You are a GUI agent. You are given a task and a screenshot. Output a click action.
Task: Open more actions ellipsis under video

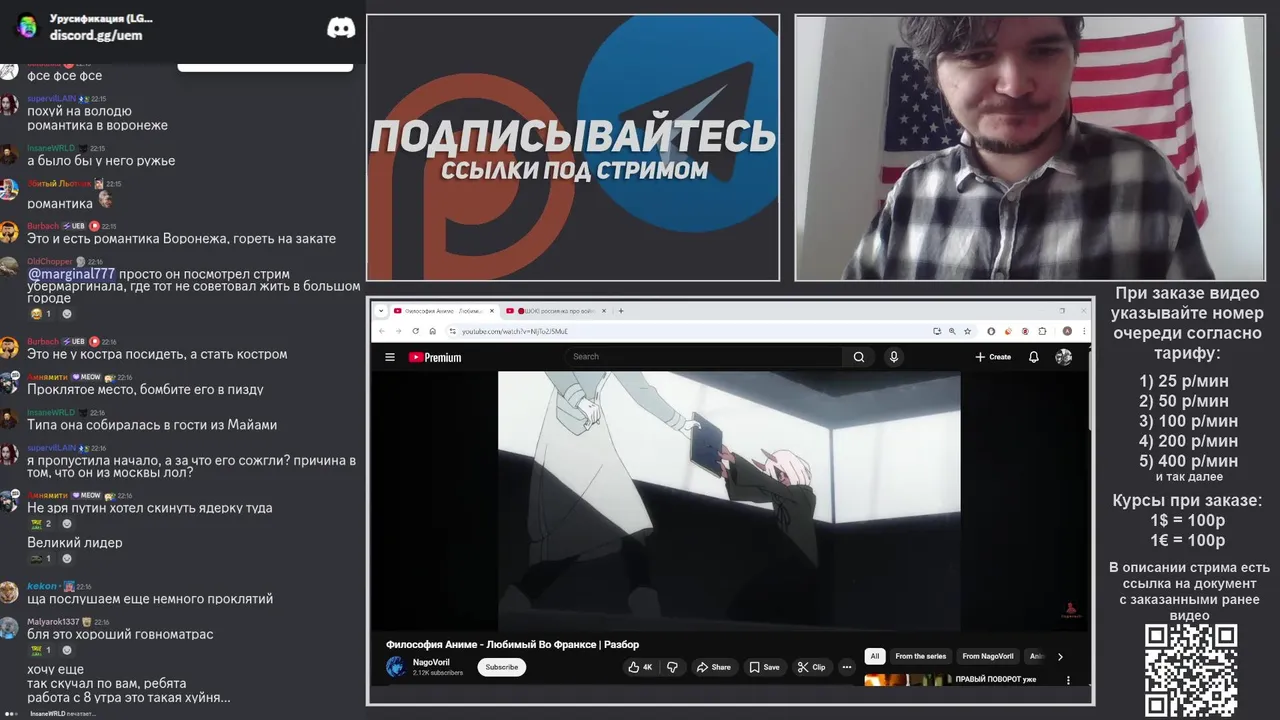pyautogui.click(x=847, y=667)
